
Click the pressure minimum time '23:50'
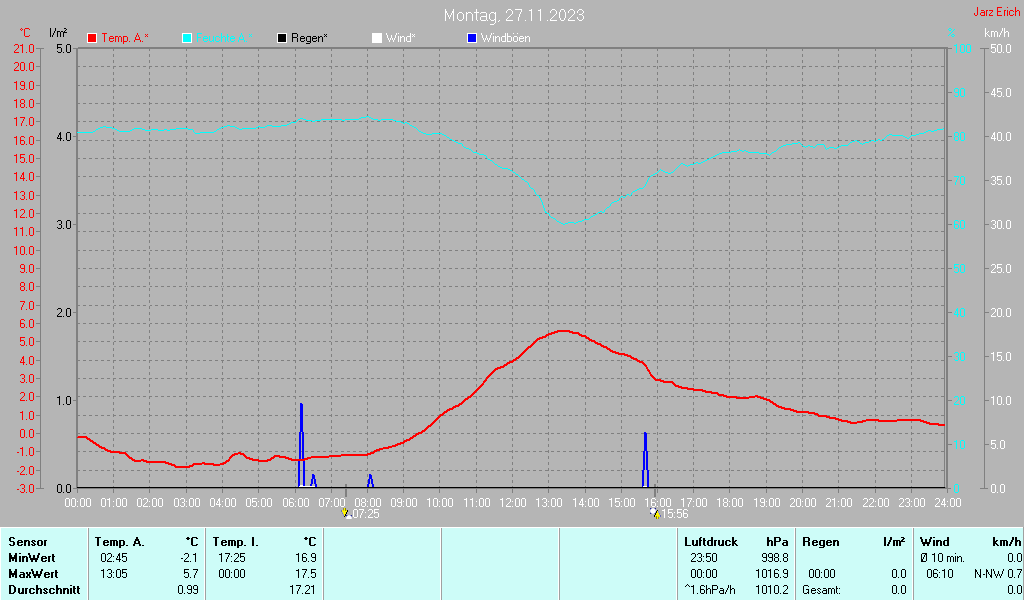(704, 558)
